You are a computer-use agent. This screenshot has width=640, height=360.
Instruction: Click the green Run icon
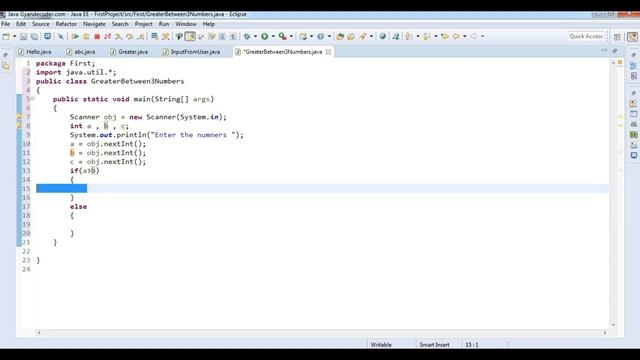(264, 36)
